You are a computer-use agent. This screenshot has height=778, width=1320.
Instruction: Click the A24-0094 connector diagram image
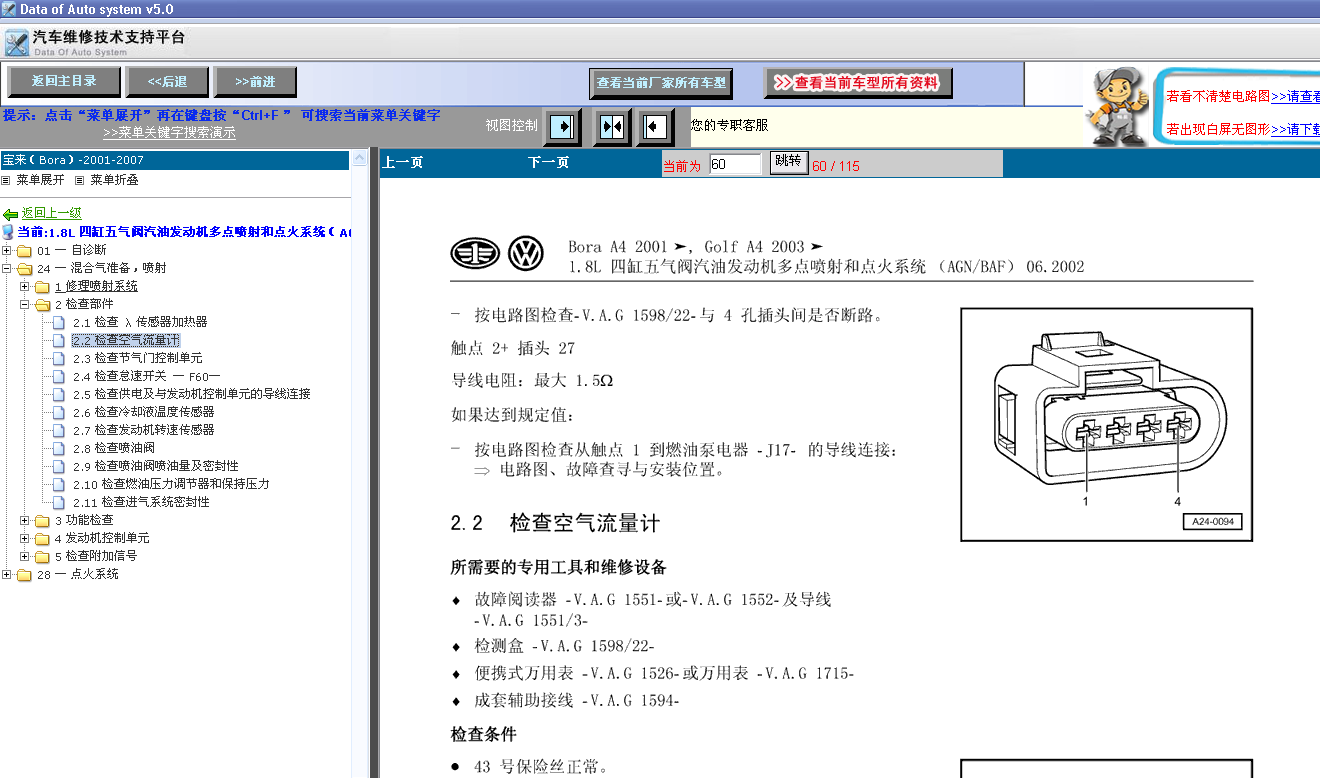pyautogui.click(x=1107, y=424)
